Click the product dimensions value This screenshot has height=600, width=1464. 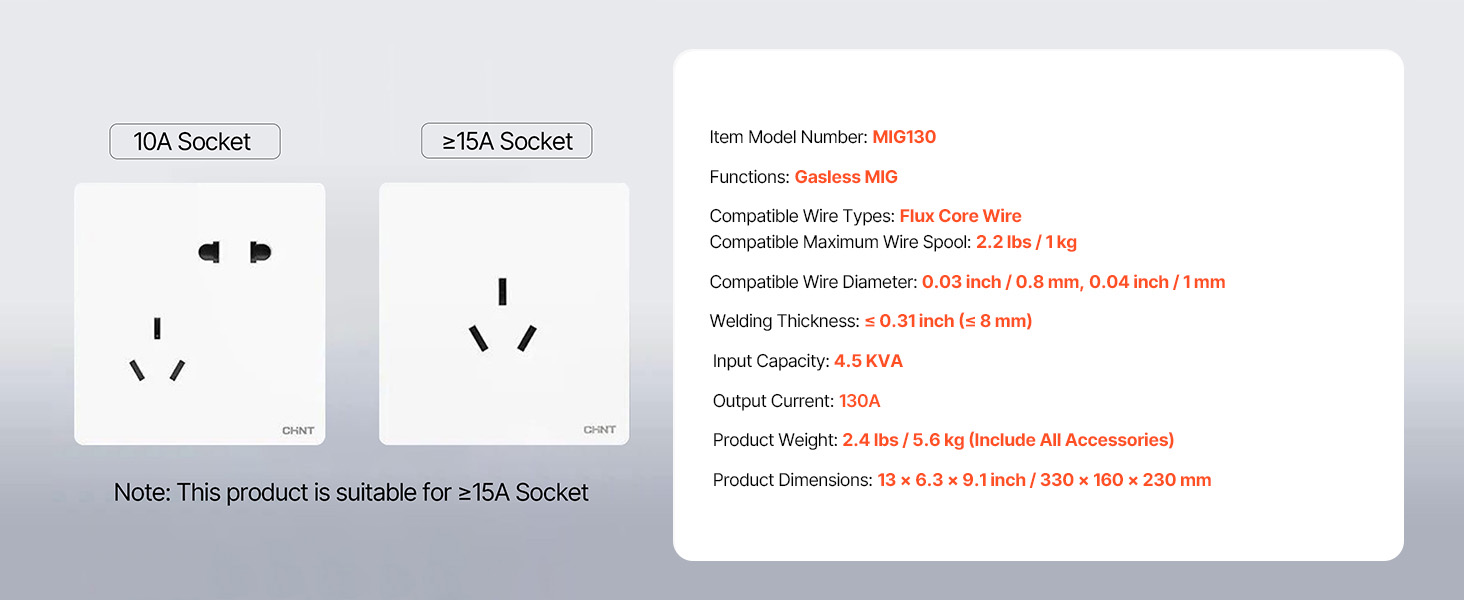(x=1044, y=480)
